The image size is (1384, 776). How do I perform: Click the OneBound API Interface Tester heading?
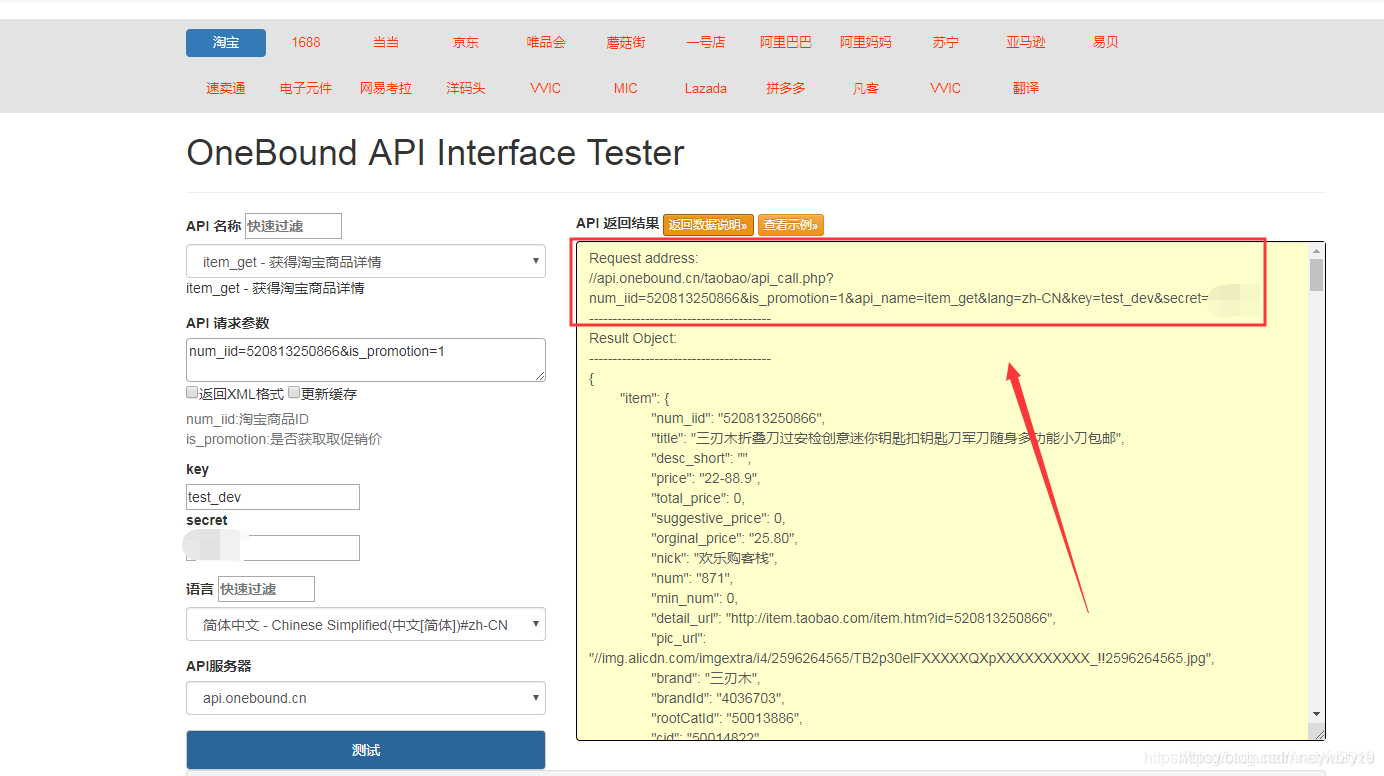[x=435, y=153]
